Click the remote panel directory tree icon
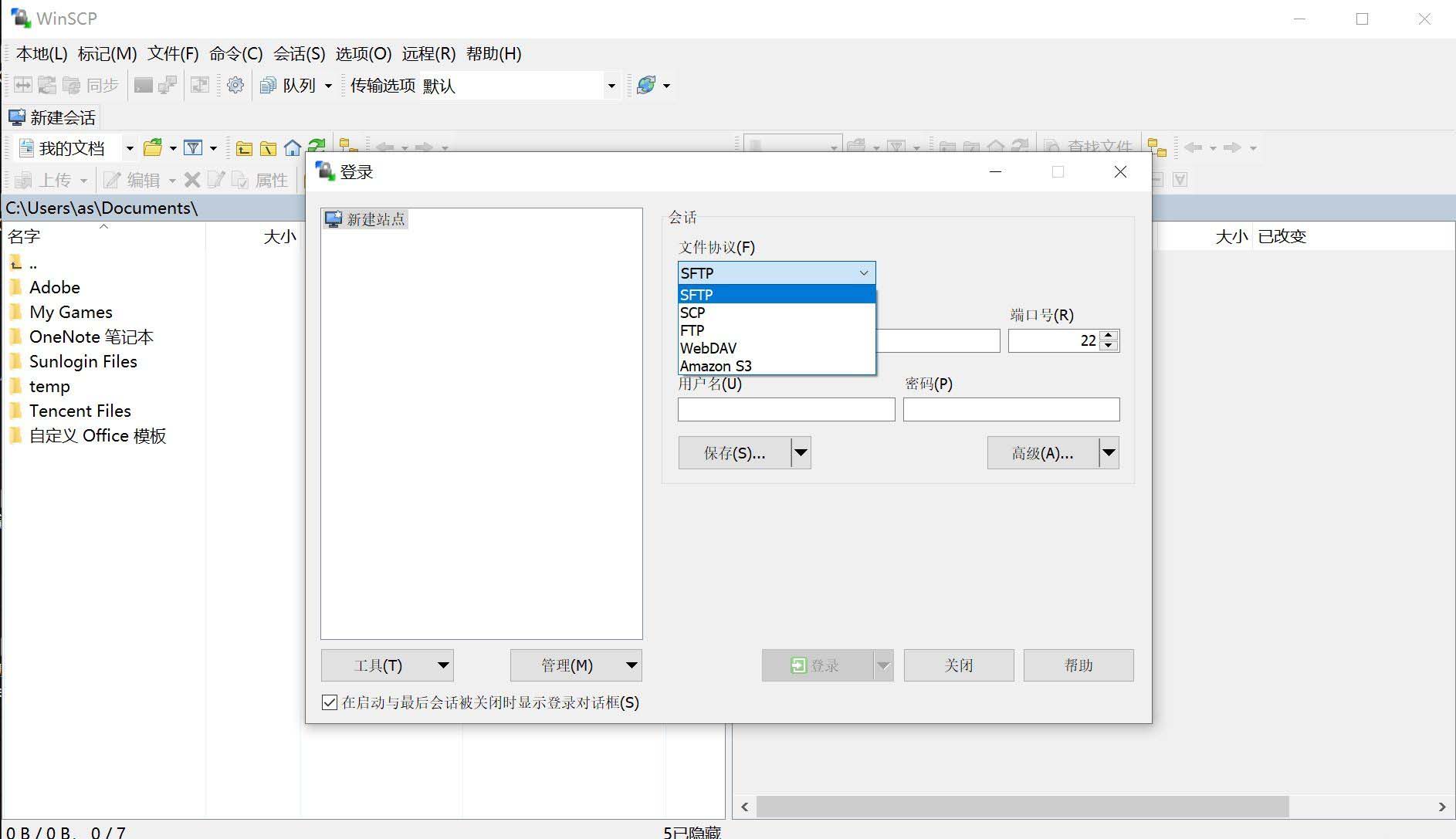 1156,147
